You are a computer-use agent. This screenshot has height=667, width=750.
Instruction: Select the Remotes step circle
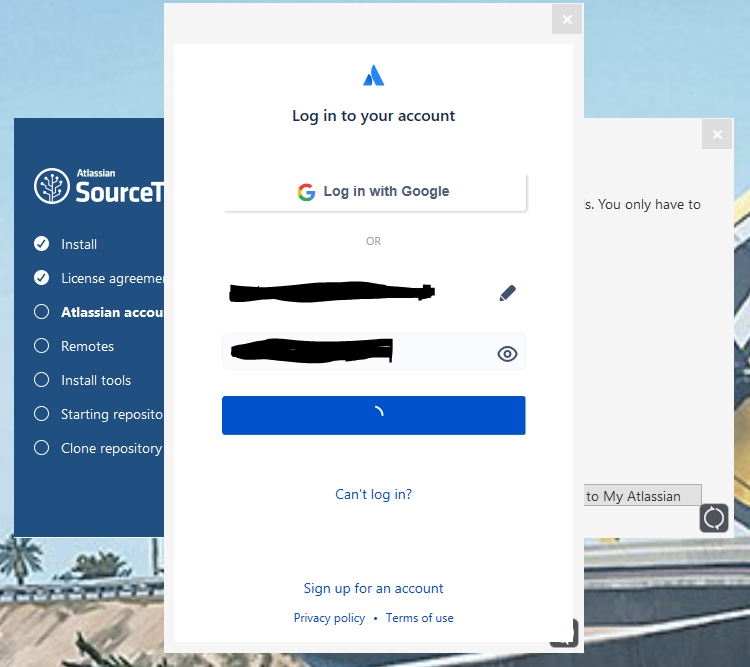pyautogui.click(x=42, y=345)
